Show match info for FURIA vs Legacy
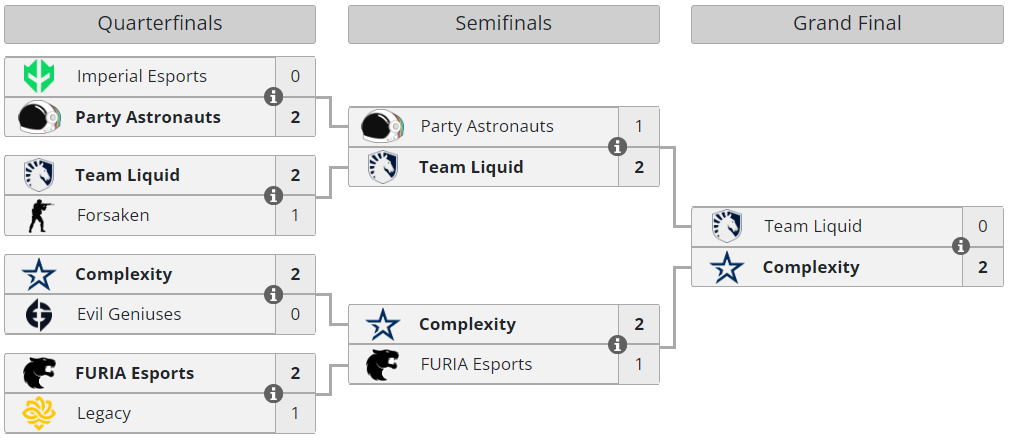This screenshot has height=441, width=1009. [273, 394]
